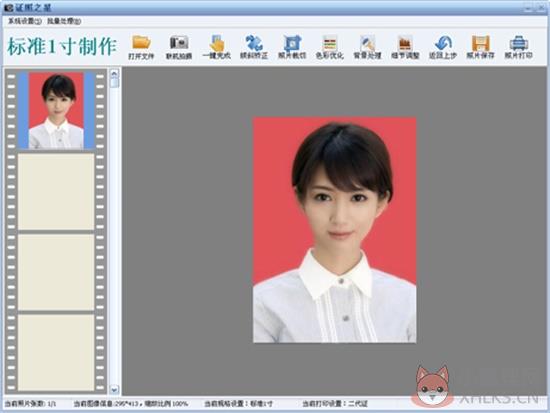The width and height of the screenshot is (550, 413).
Task: Open the color optimization tool
Action: coord(330,43)
